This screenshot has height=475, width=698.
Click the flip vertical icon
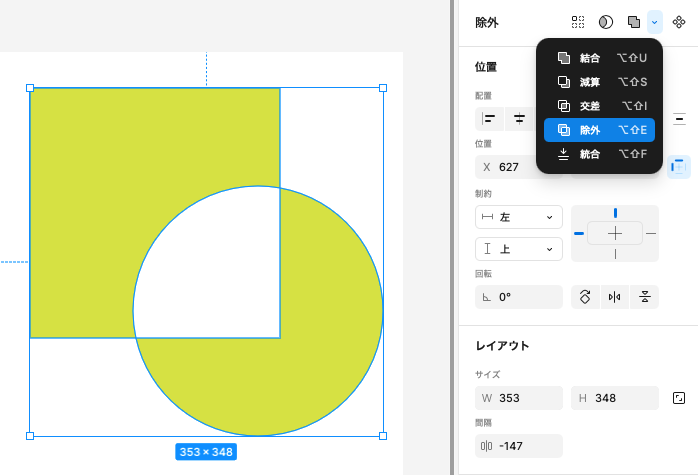coord(645,297)
